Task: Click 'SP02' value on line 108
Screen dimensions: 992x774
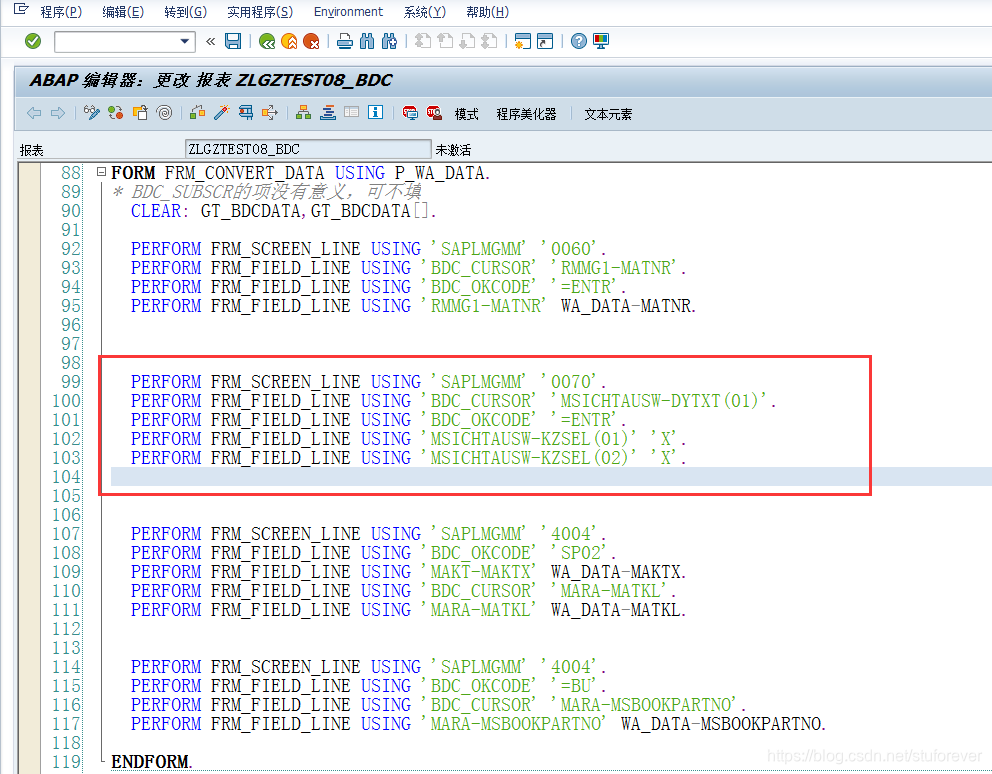Action: (581, 552)
